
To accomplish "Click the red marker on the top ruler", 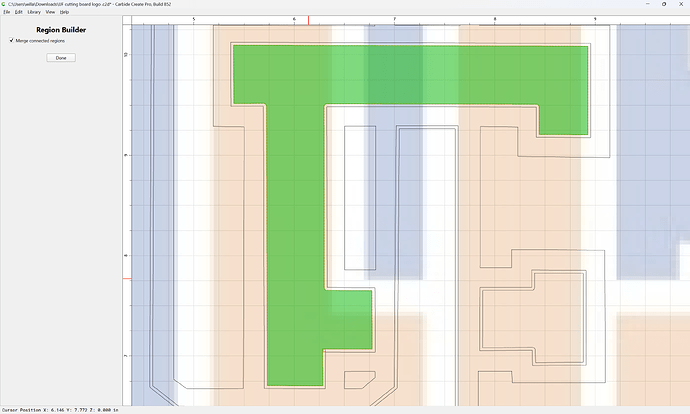I will 308,20.
